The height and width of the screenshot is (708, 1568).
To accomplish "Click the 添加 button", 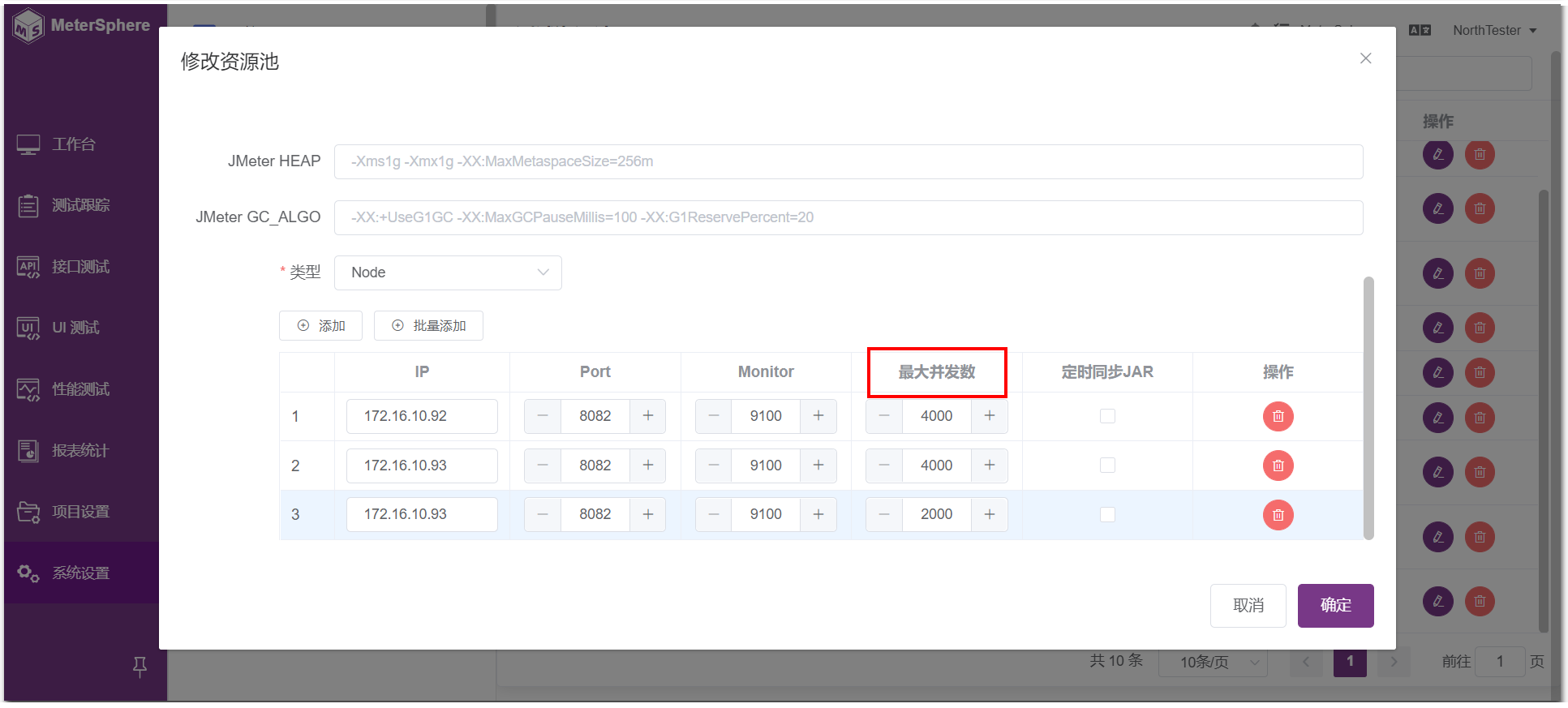I will point(320,325).
